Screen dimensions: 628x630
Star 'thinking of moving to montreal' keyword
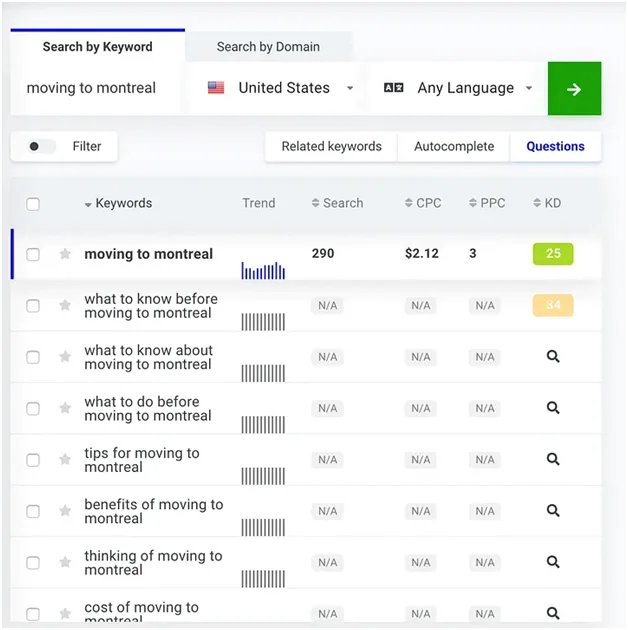(x=65, y=562)
